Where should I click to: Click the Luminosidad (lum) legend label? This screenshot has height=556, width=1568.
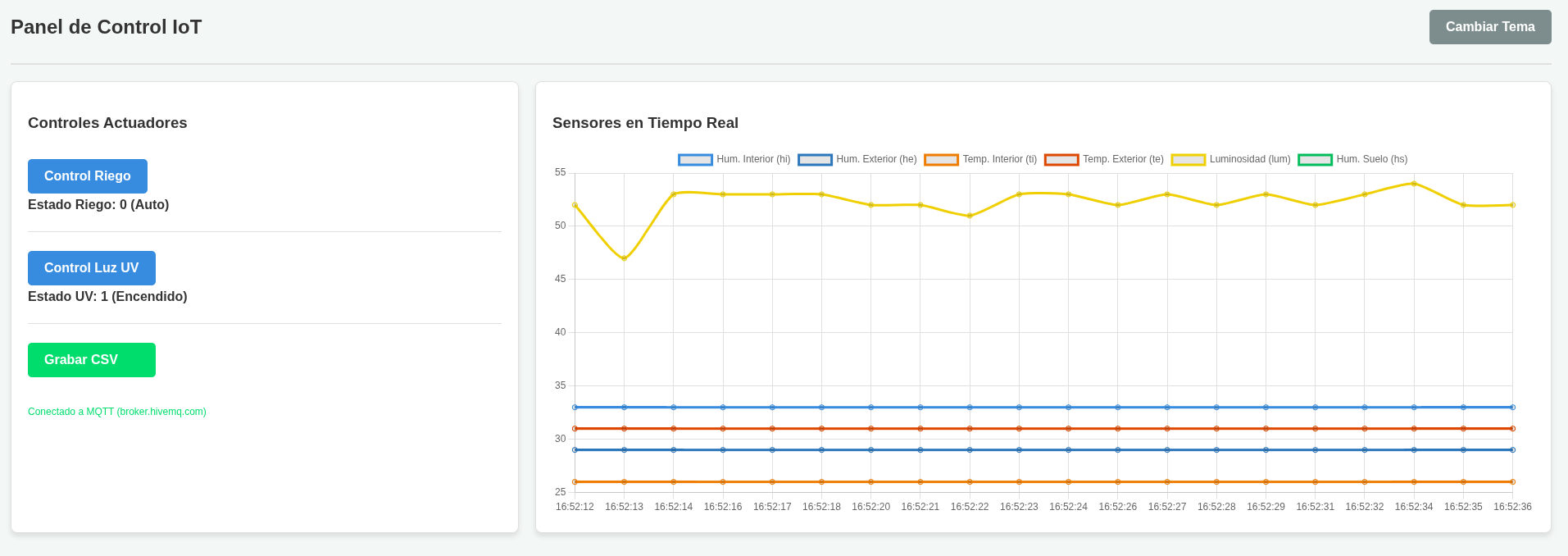tap(1250, 159)
